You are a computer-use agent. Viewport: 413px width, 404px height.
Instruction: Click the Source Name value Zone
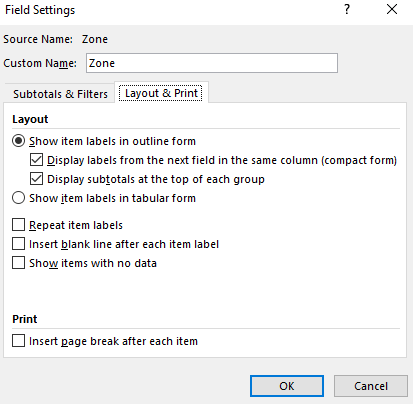pos(95,39)
